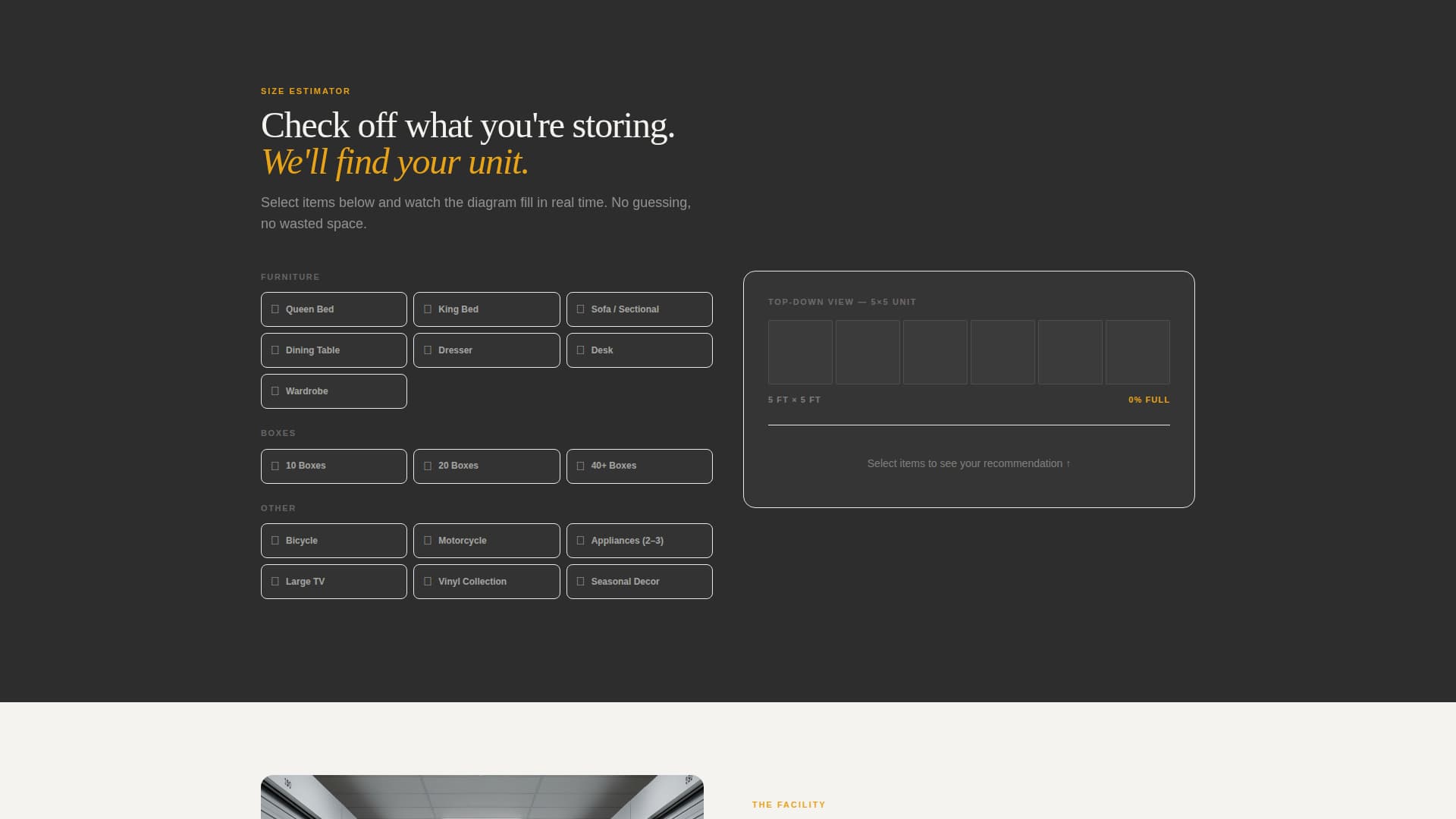Viewport: 1456px width, 819px height.
Task: Check the Sofa / Sectional option
Action: pyautogui.click(x=639, y=309)
